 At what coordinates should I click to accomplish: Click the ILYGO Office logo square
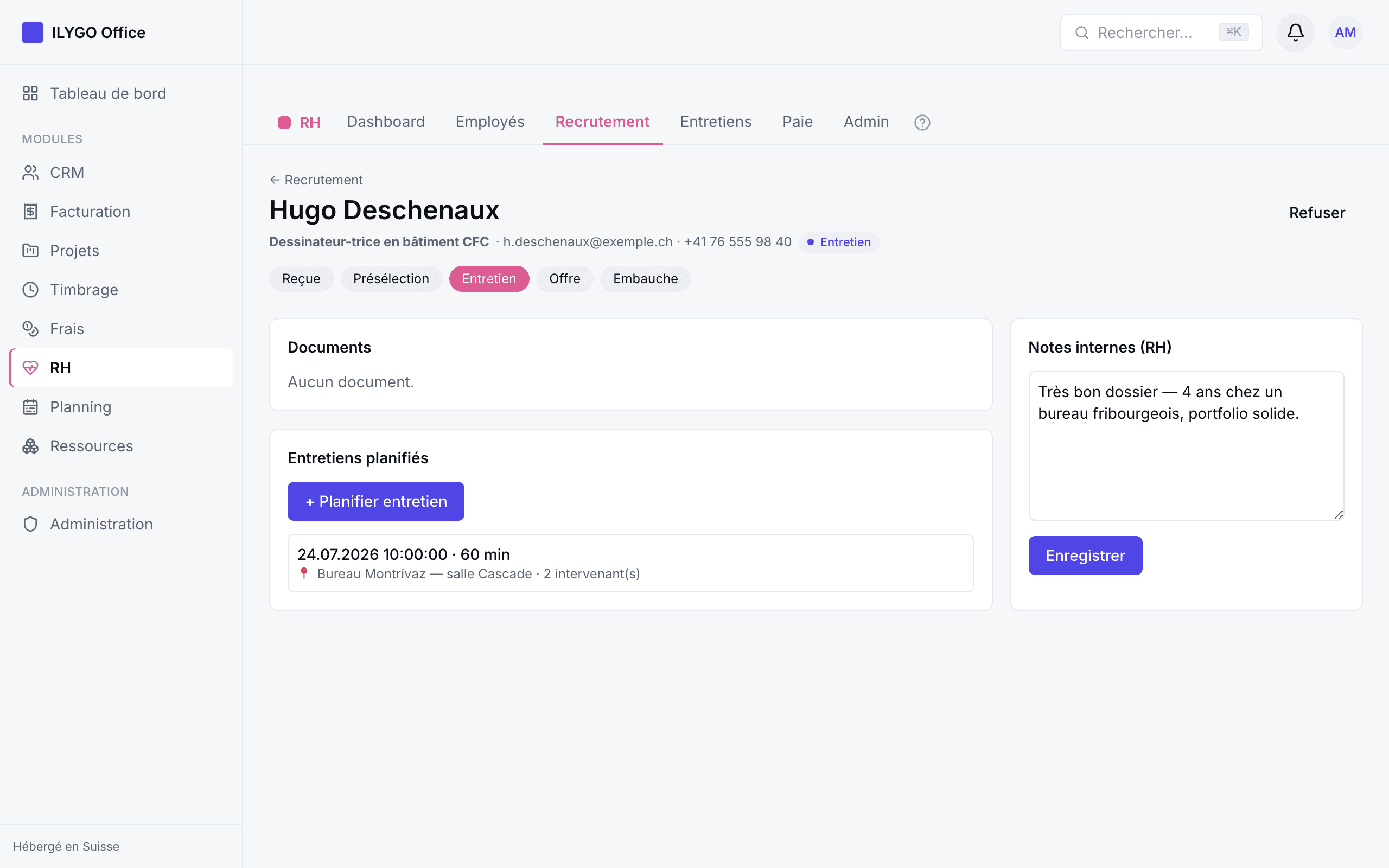(x=32, y=32)
